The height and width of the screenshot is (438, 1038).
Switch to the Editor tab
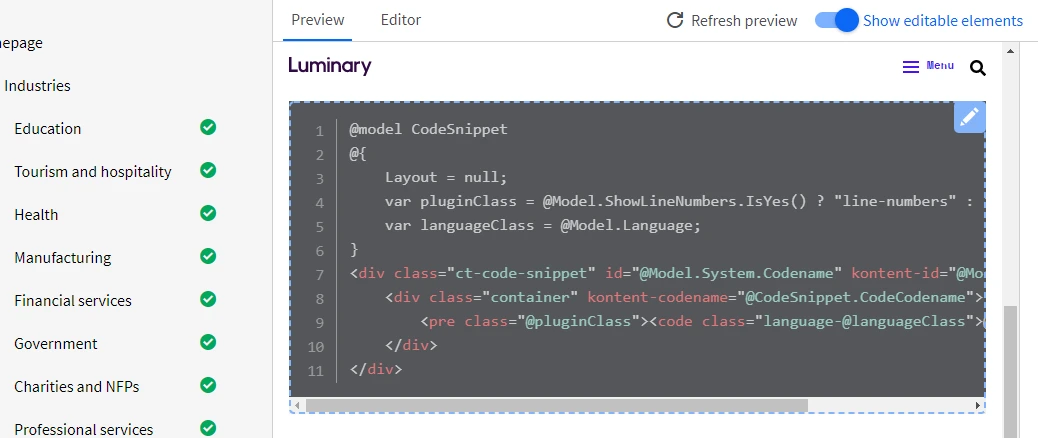[x=401, y=20]
